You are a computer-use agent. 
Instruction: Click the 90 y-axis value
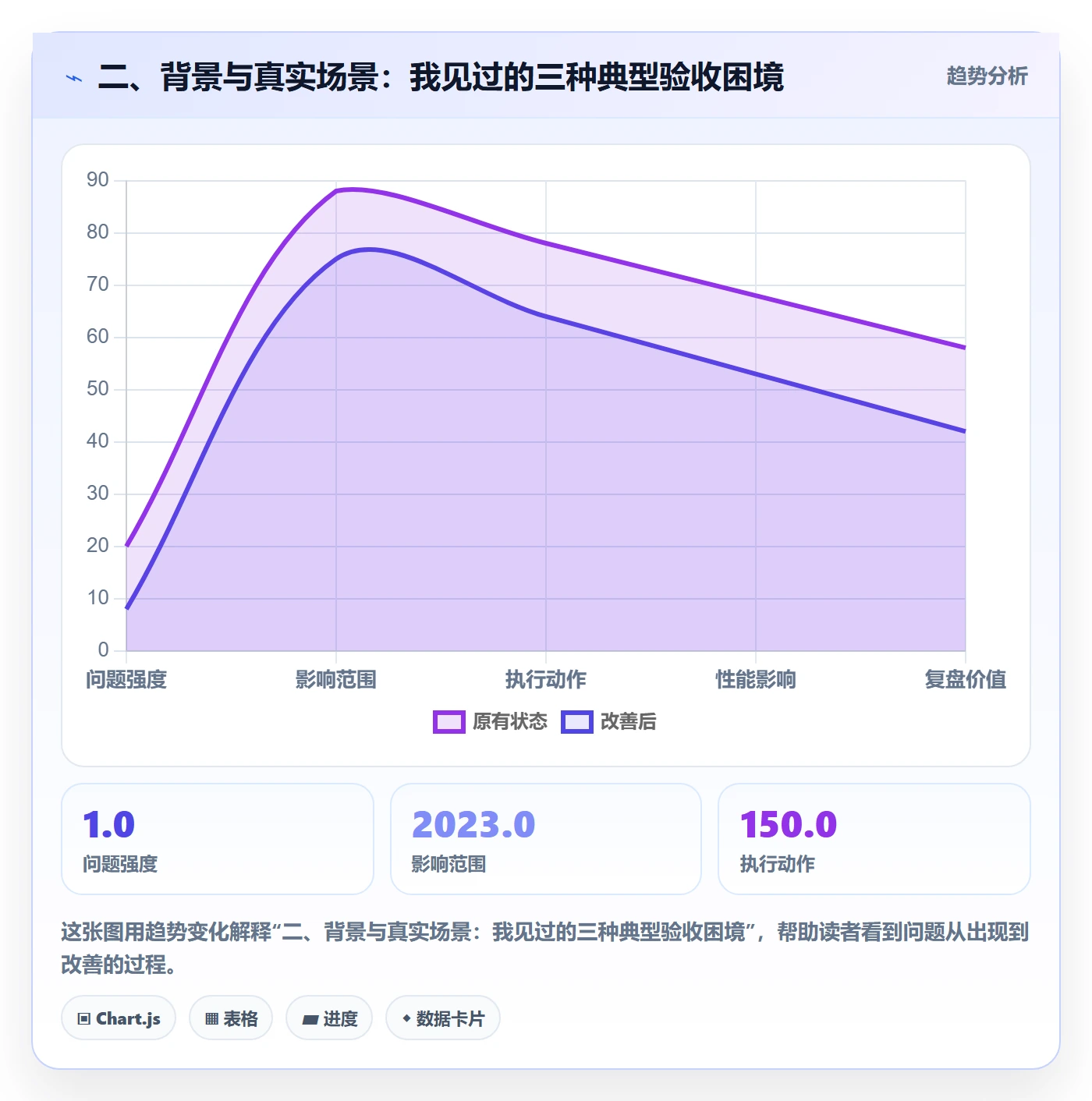[x=97, y=180]
